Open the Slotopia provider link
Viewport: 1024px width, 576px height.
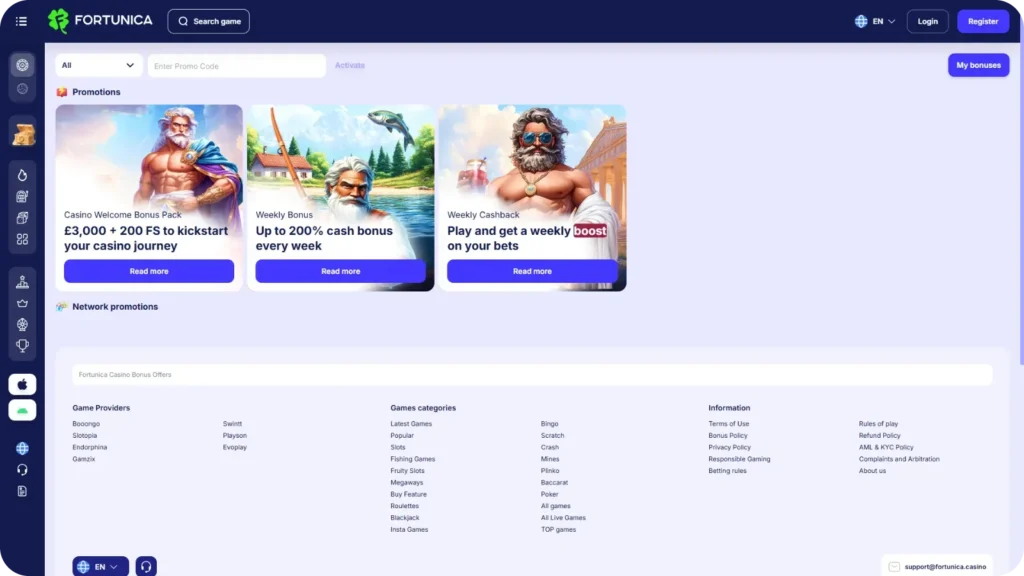[x=85, y=436]
